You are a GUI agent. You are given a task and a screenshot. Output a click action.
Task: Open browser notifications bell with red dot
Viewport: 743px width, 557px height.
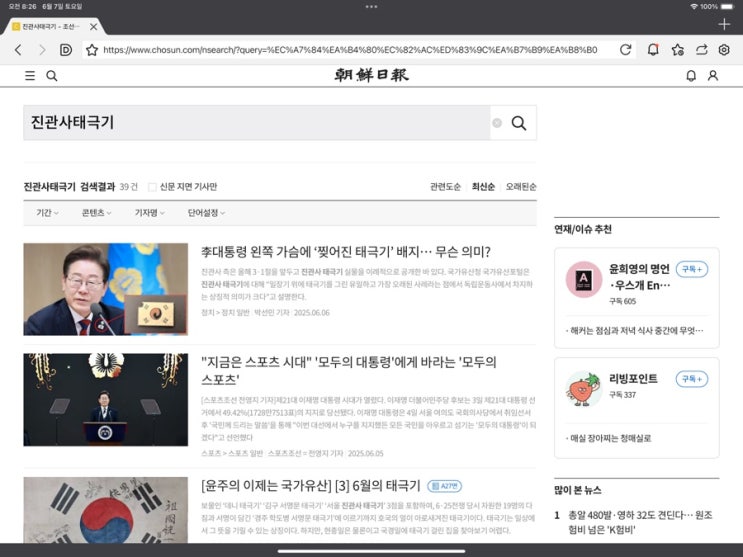[653, 49]
